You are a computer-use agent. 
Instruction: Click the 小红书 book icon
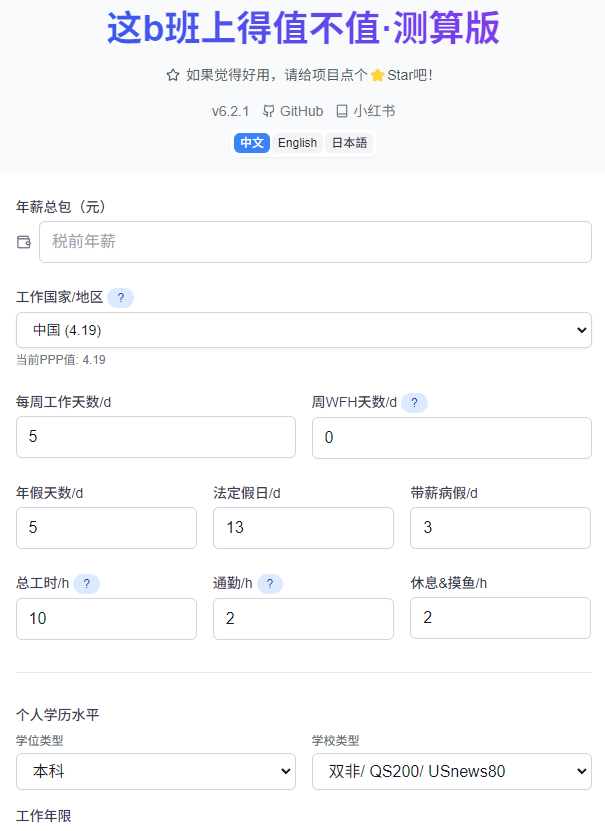tap(342, 111)
